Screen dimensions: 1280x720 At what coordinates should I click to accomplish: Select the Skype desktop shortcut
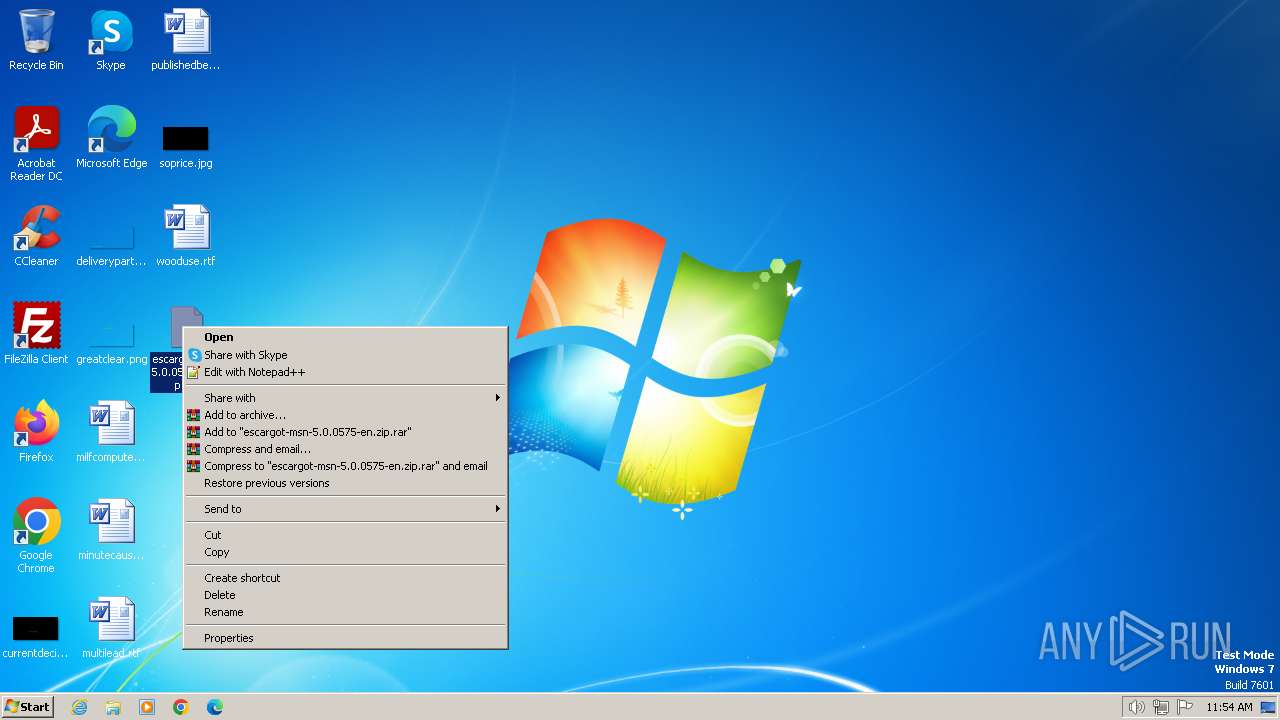point(111,40)
